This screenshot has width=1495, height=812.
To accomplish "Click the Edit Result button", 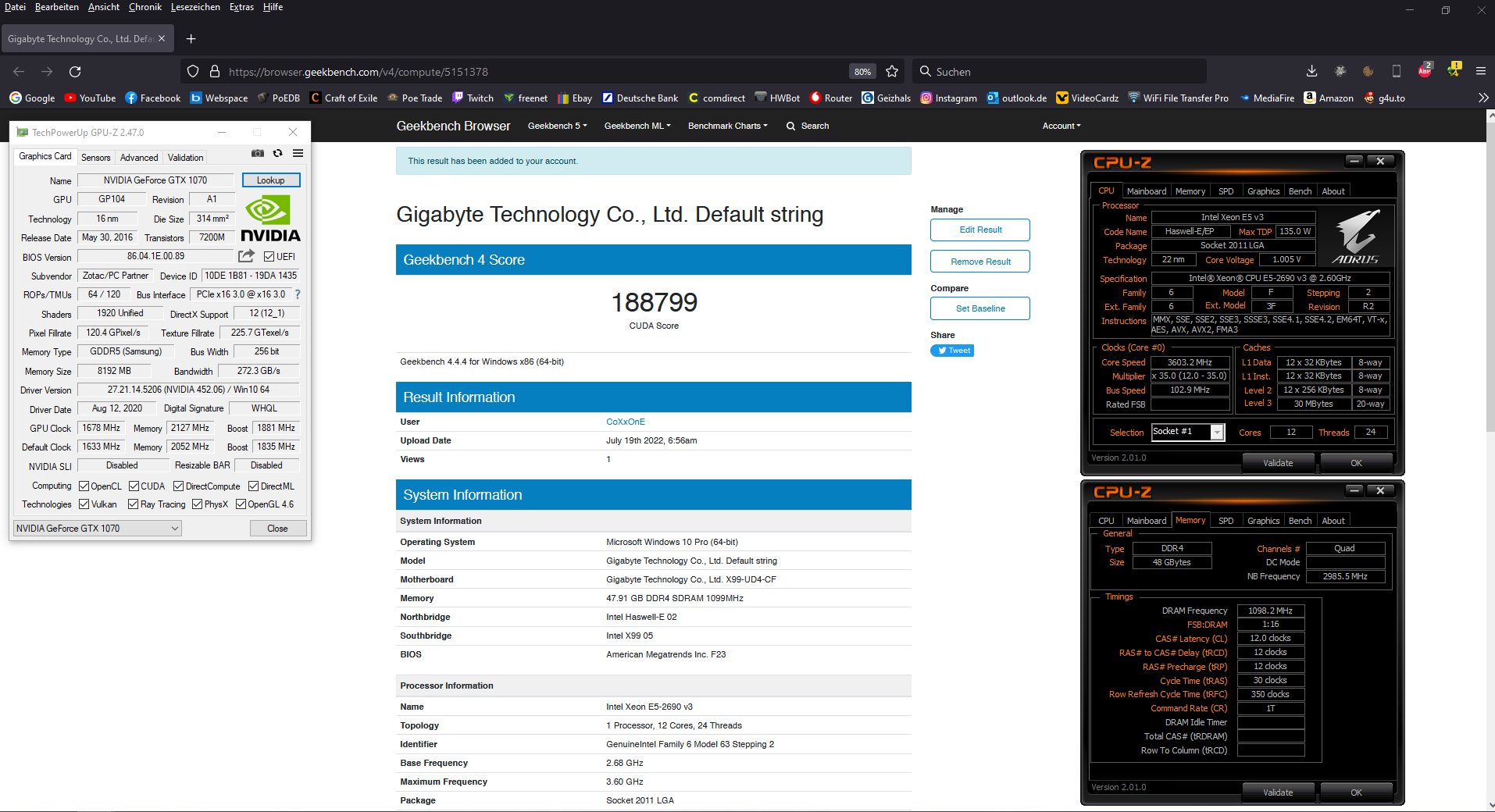I will pos(980,230).
